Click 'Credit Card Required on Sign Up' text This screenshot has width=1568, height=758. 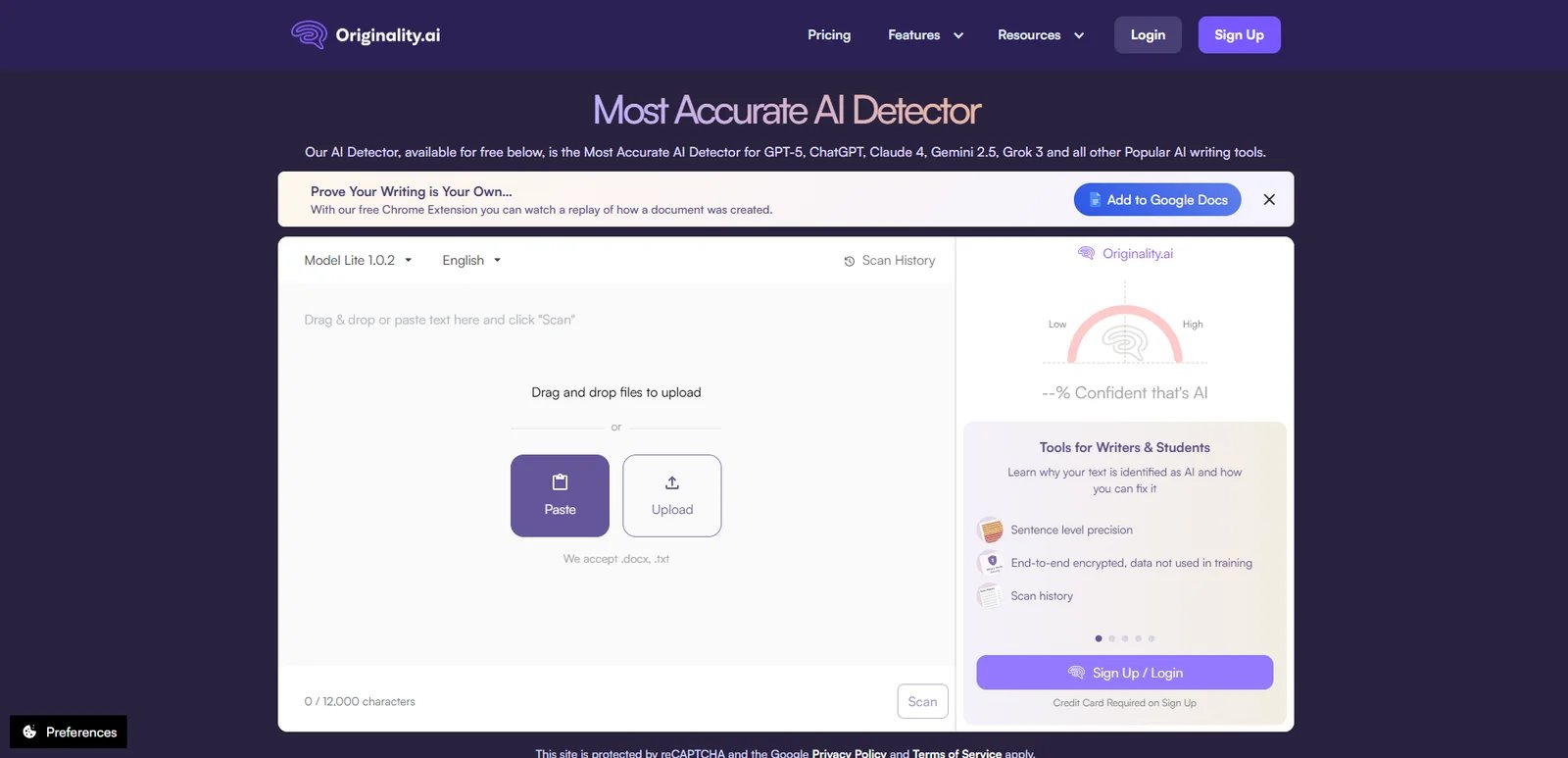1125,703
